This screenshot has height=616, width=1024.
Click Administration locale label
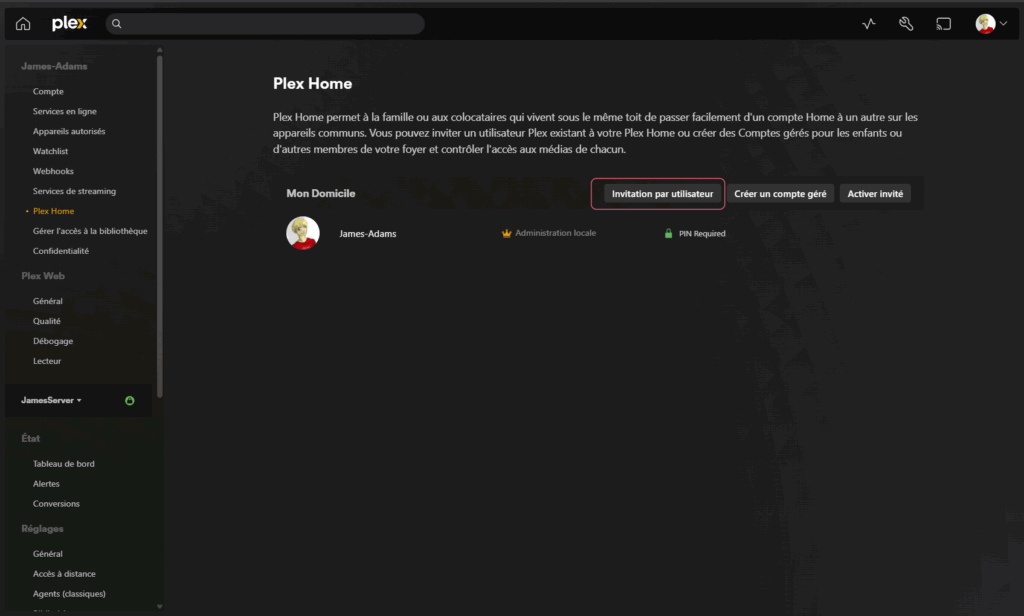coord(556,233)
